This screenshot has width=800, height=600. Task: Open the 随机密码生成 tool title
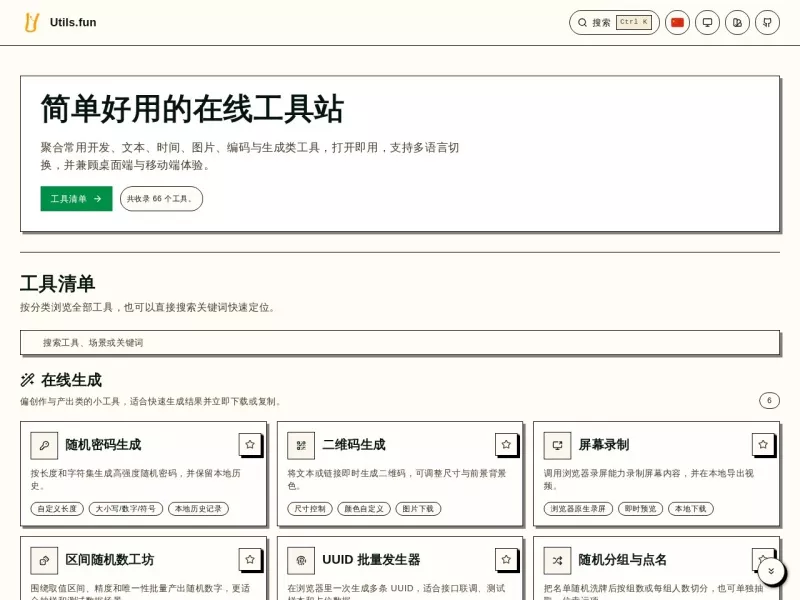(104, 445)
